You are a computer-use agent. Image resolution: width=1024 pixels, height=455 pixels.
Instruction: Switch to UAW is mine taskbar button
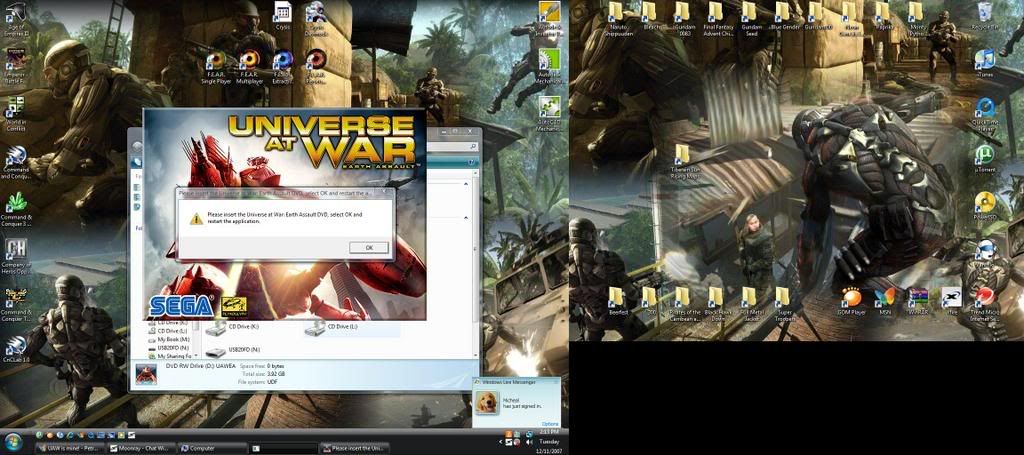click(x=70, y=448)
